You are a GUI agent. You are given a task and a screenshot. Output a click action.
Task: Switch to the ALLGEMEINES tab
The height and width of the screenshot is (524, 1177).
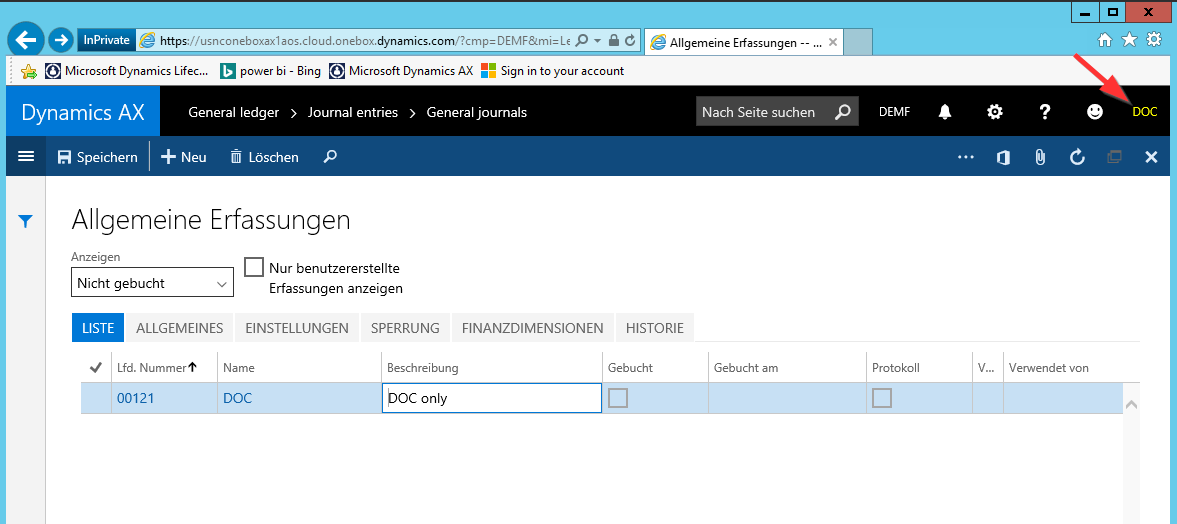[179, 328]
